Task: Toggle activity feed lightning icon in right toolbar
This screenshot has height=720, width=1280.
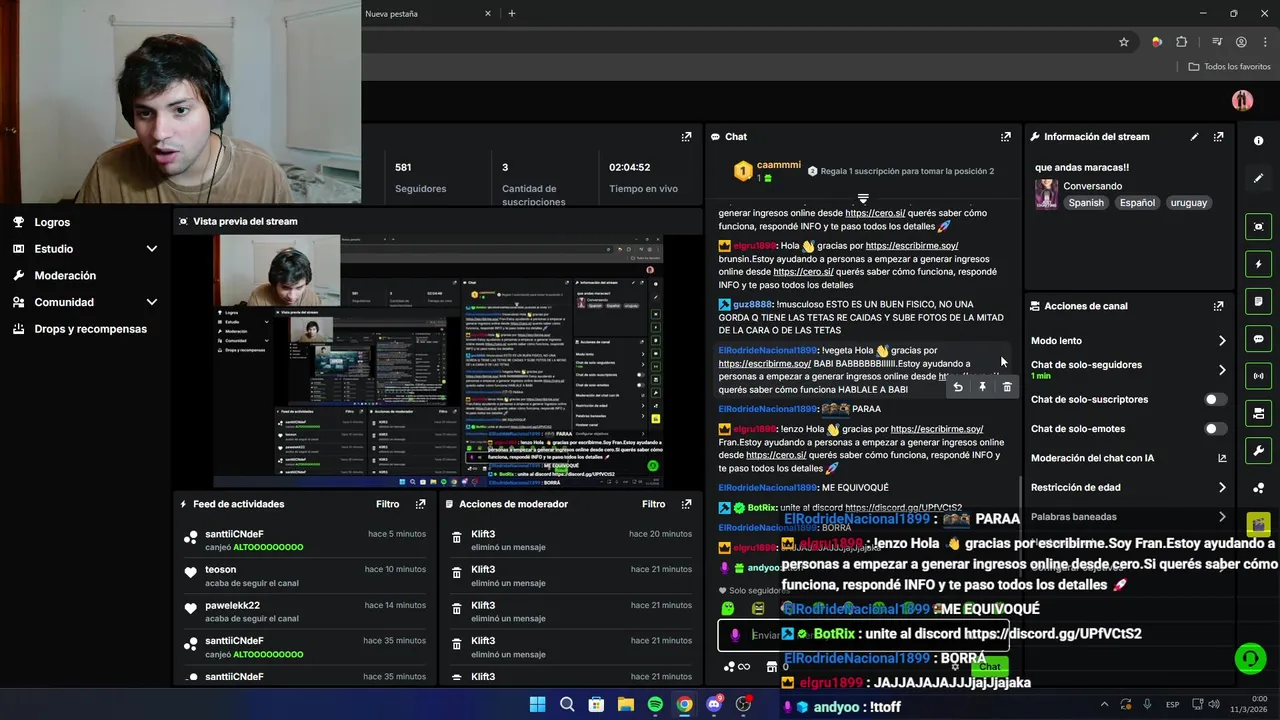Action: (1258, 264)
